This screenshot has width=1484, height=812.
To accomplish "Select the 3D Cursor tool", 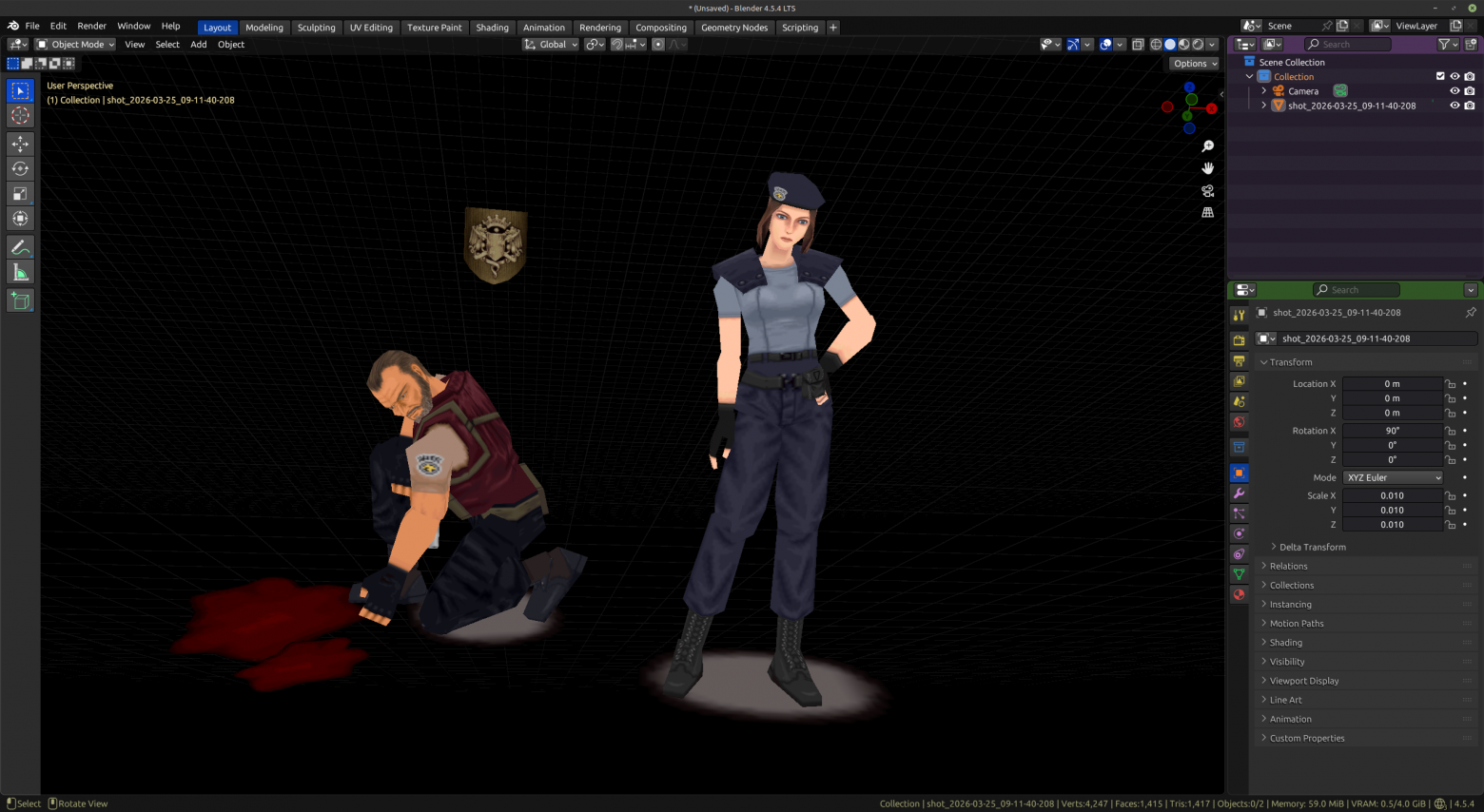I will click(20, 115).
